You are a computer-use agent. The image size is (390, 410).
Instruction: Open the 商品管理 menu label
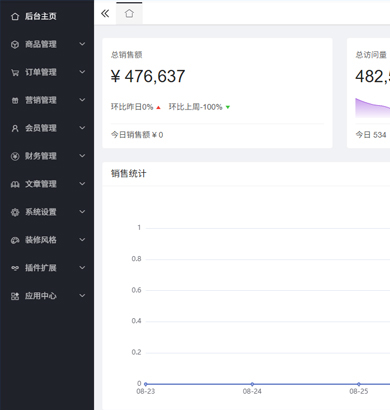coord(41,44)
